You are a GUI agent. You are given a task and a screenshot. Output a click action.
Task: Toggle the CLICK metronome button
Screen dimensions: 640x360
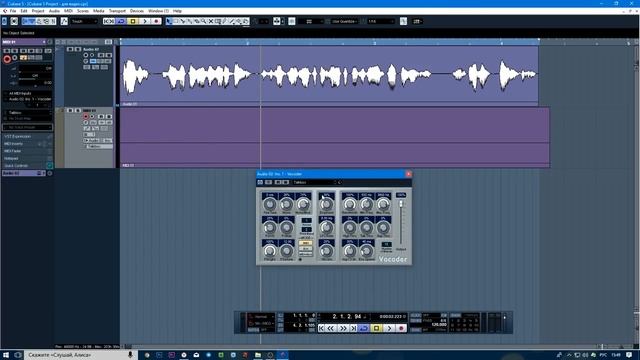pyautogui.click(x=416, y=315)
